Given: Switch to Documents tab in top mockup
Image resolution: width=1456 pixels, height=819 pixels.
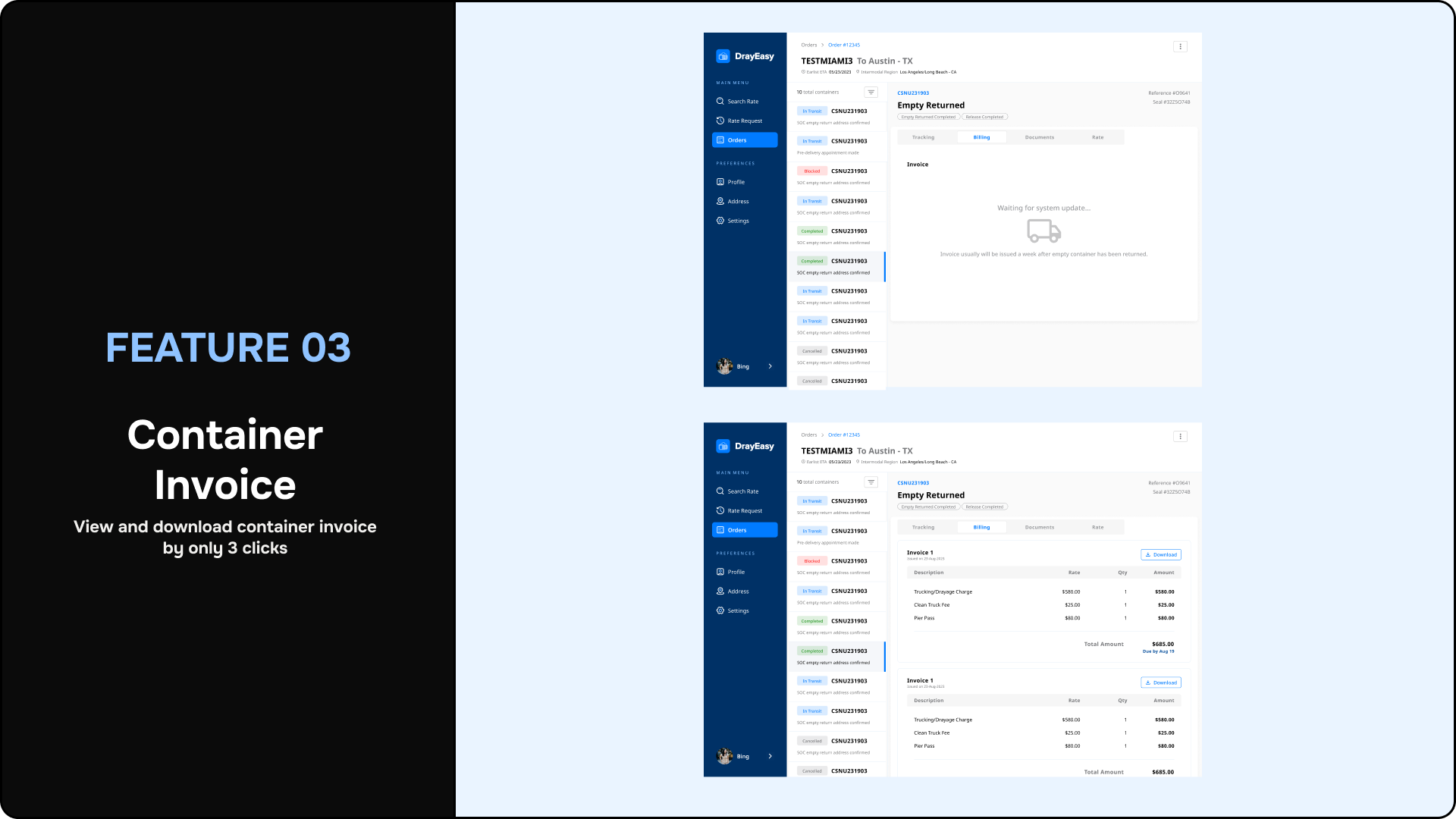Looking at the screenshot, I should pyautogui.click(x=1039, y=137).
